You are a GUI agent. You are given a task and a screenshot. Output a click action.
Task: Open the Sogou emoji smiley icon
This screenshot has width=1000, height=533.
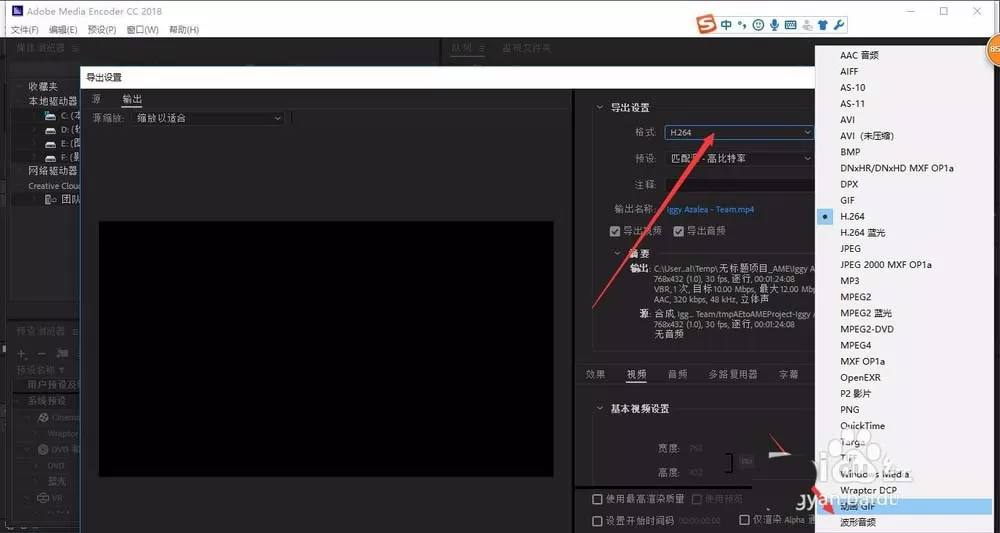pos(758,26)
